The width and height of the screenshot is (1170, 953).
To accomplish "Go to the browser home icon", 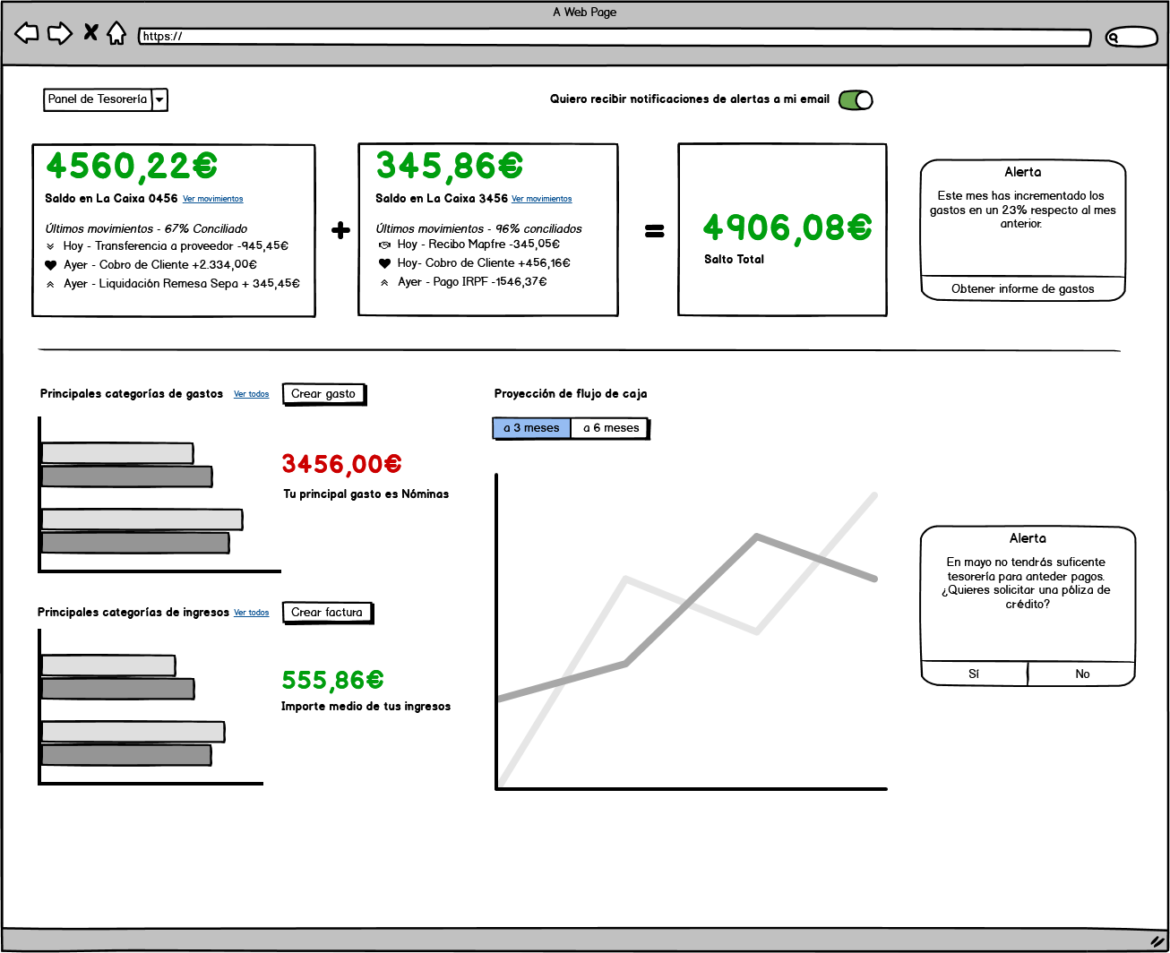I will click(x=117, y=34).
